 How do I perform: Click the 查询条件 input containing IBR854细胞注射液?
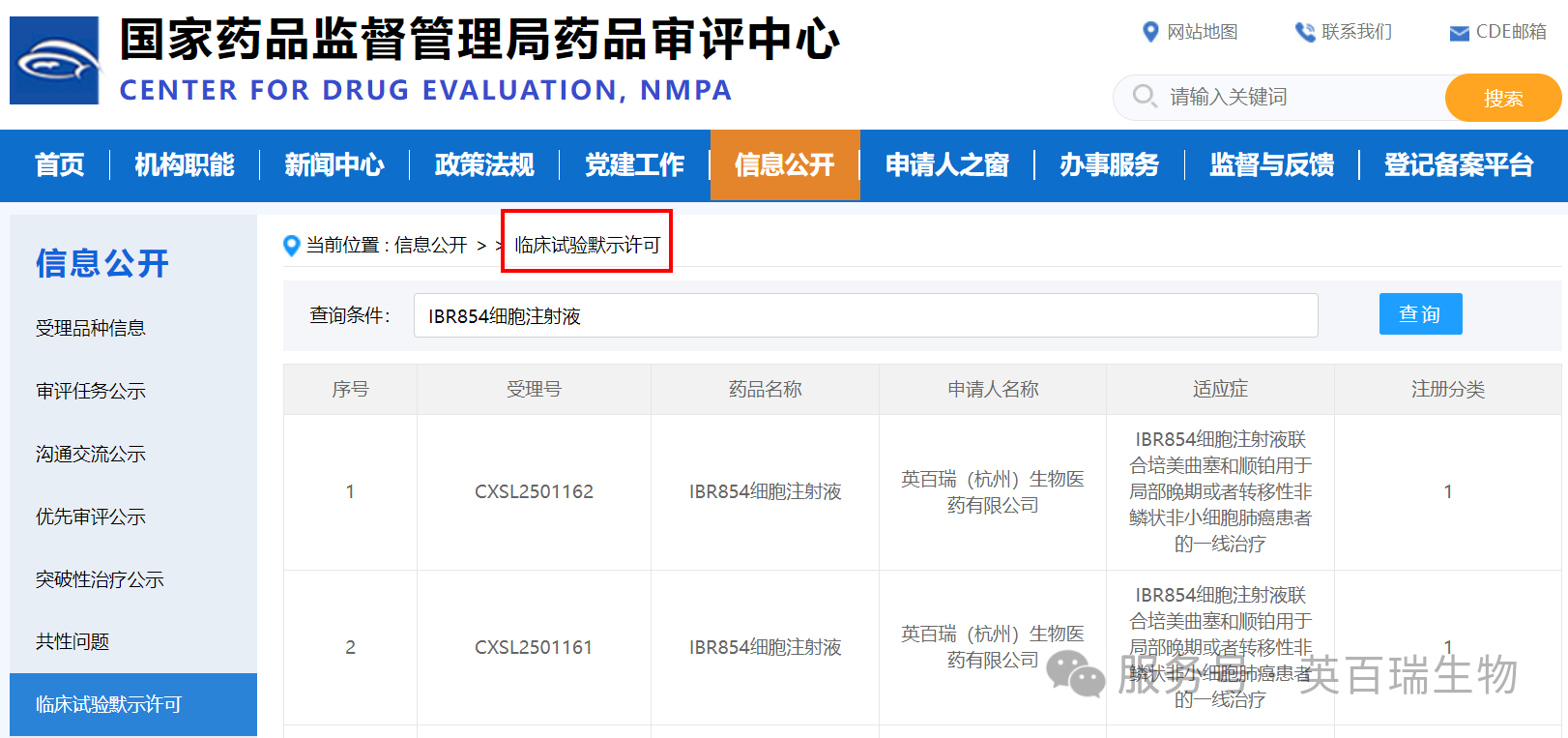click(865, 316)
